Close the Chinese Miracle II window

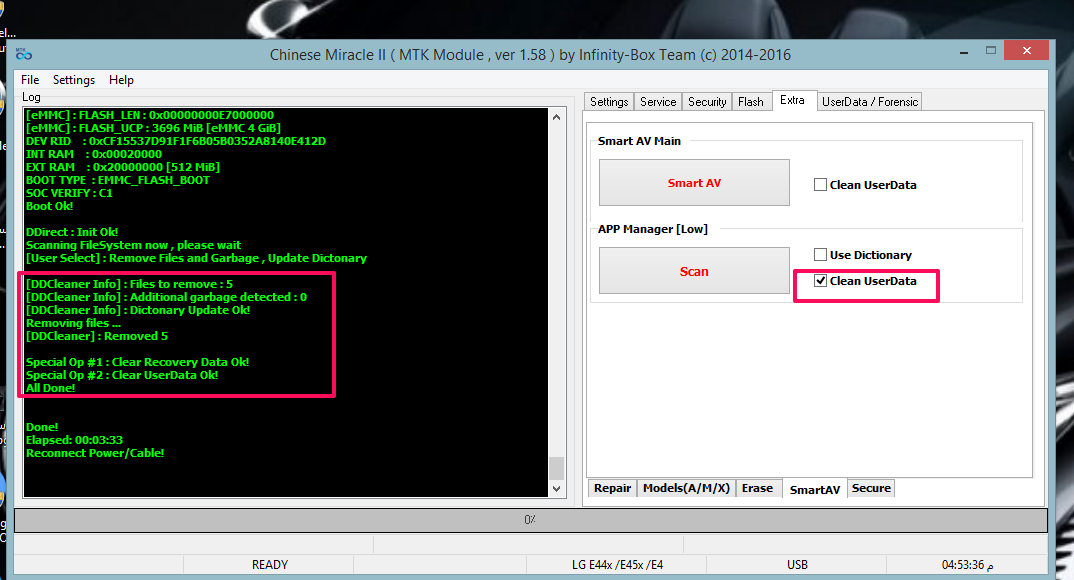click(x=1026, y=50)
